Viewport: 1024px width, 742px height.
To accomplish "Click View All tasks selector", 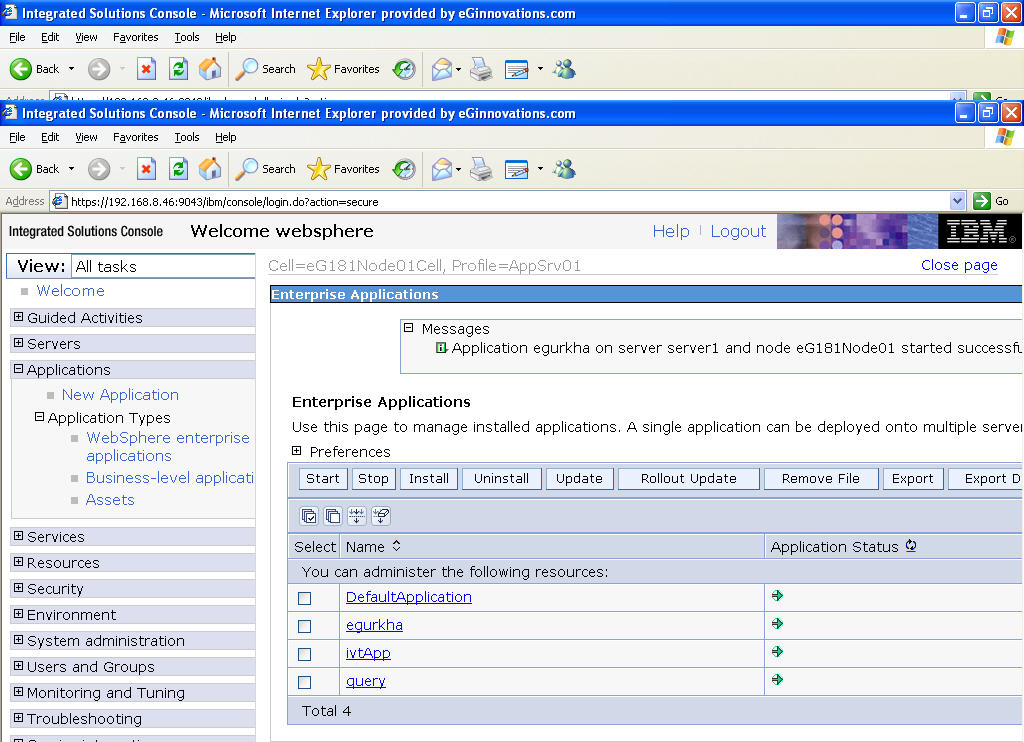I will (163, 266).
